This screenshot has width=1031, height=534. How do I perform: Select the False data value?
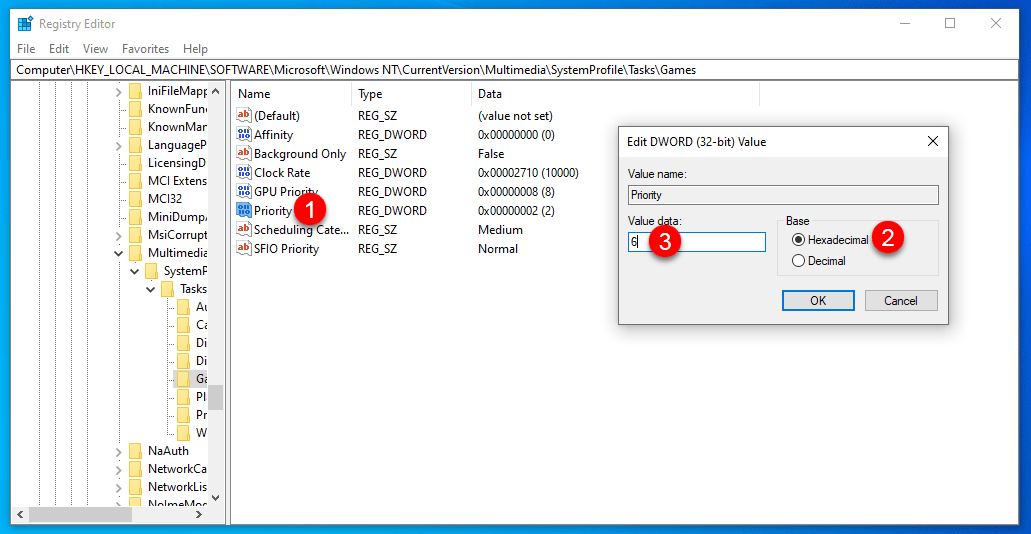tap(491, 154)
